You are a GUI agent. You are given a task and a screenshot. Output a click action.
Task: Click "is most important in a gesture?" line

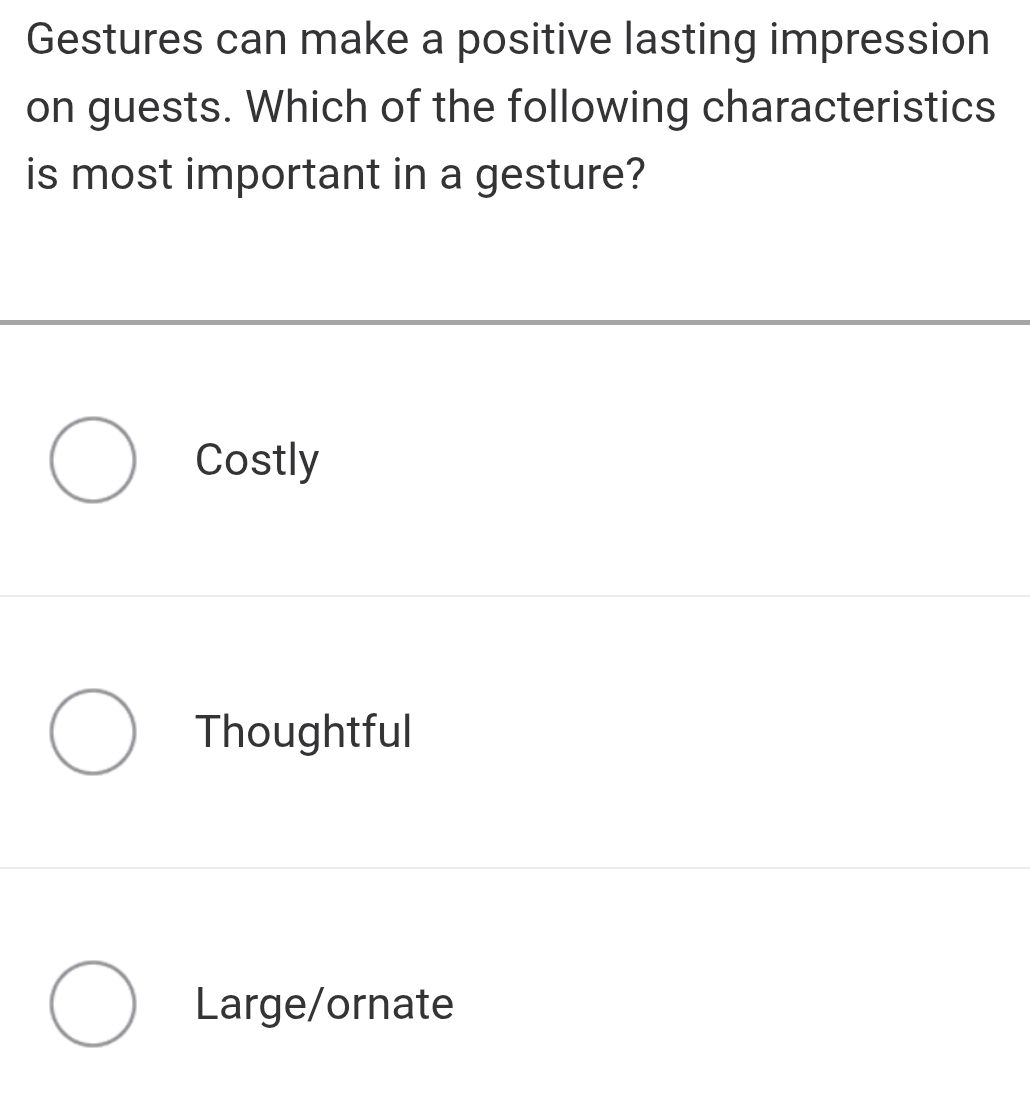[335, 175]
